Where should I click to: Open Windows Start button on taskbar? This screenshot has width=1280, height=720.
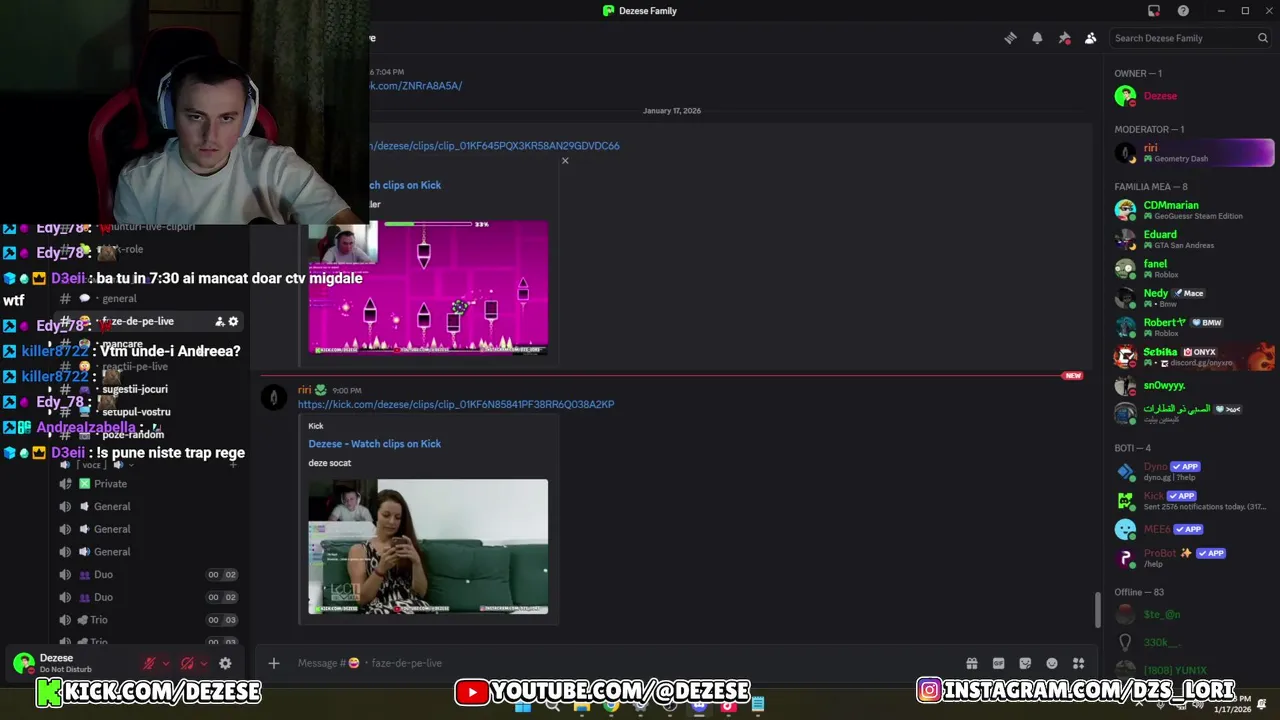click(523, 706)
